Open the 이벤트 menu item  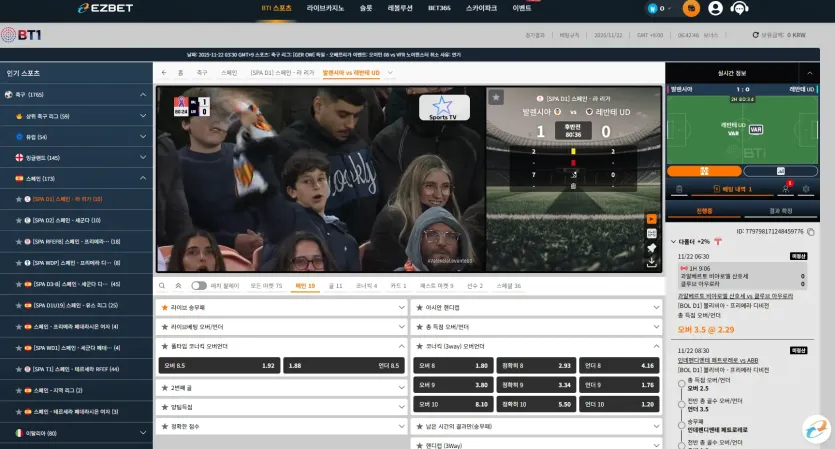[x=521, y=8]
